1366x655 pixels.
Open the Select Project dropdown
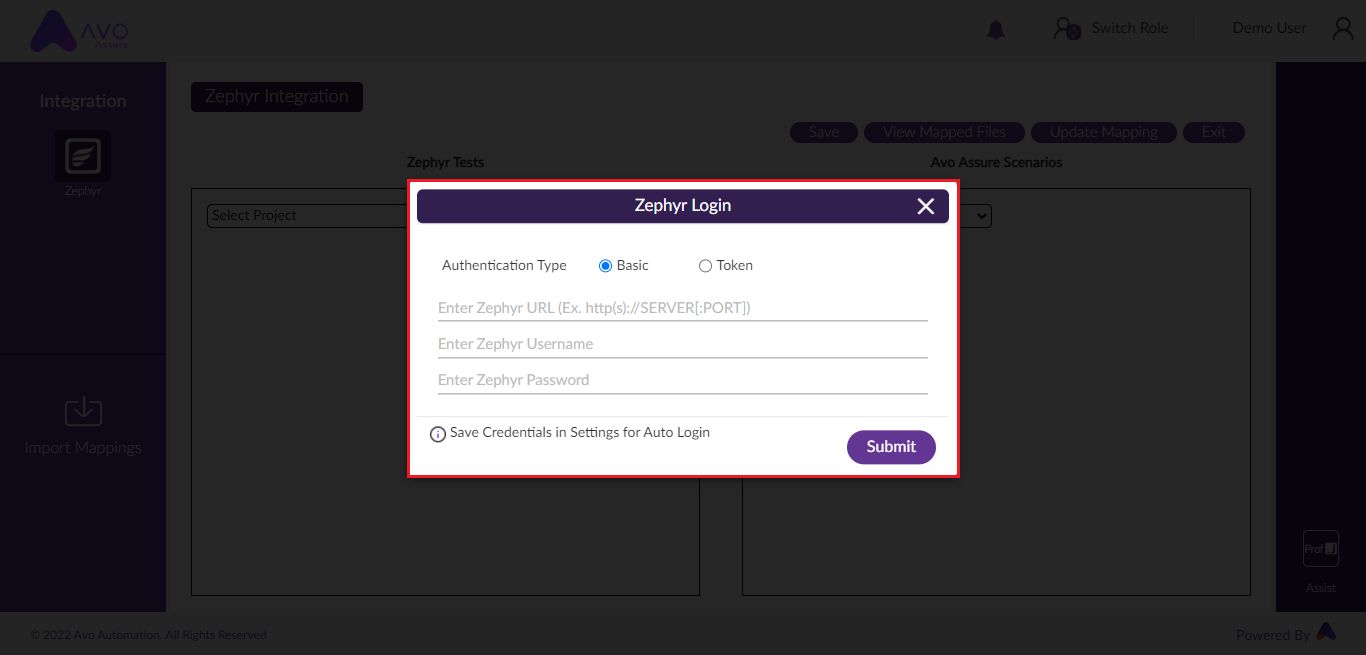tap(308, 216)
